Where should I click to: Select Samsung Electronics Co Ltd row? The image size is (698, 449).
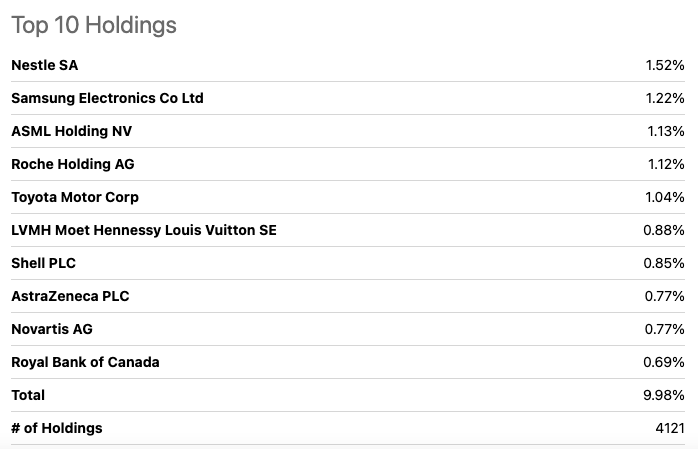(107, 98)
